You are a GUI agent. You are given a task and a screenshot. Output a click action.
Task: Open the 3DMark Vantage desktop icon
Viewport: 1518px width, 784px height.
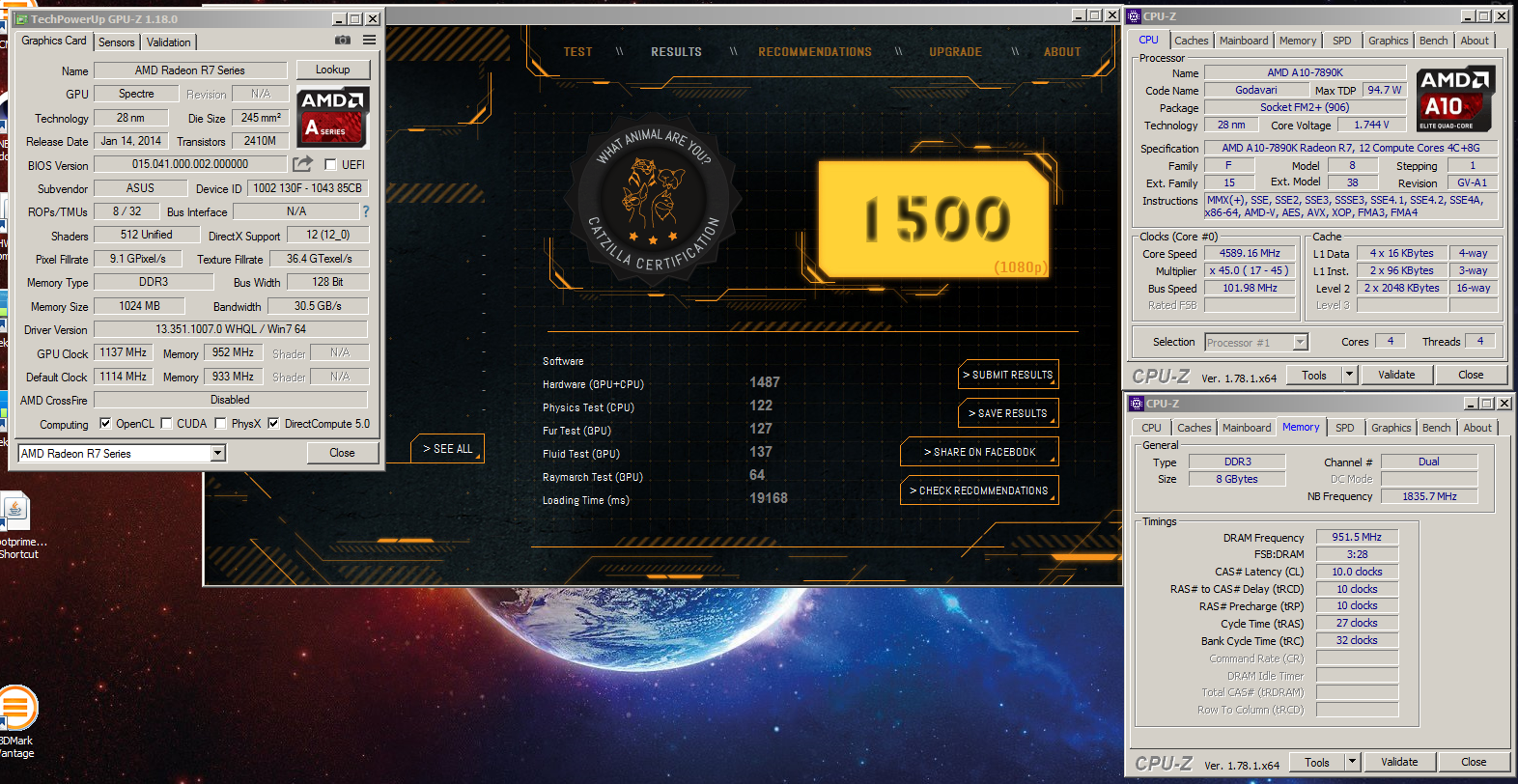(17, 720)
